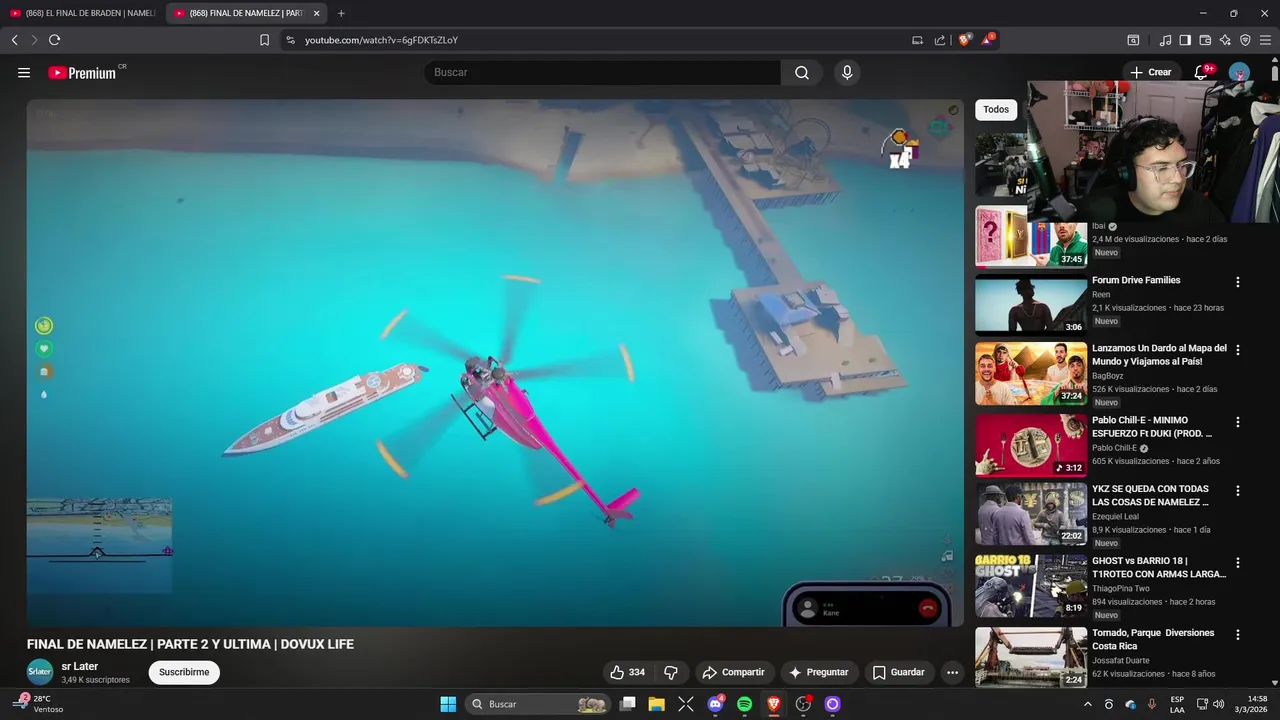Open Forum Drive Families video thumbnail
The image size is (1280, 720).
1031,305
